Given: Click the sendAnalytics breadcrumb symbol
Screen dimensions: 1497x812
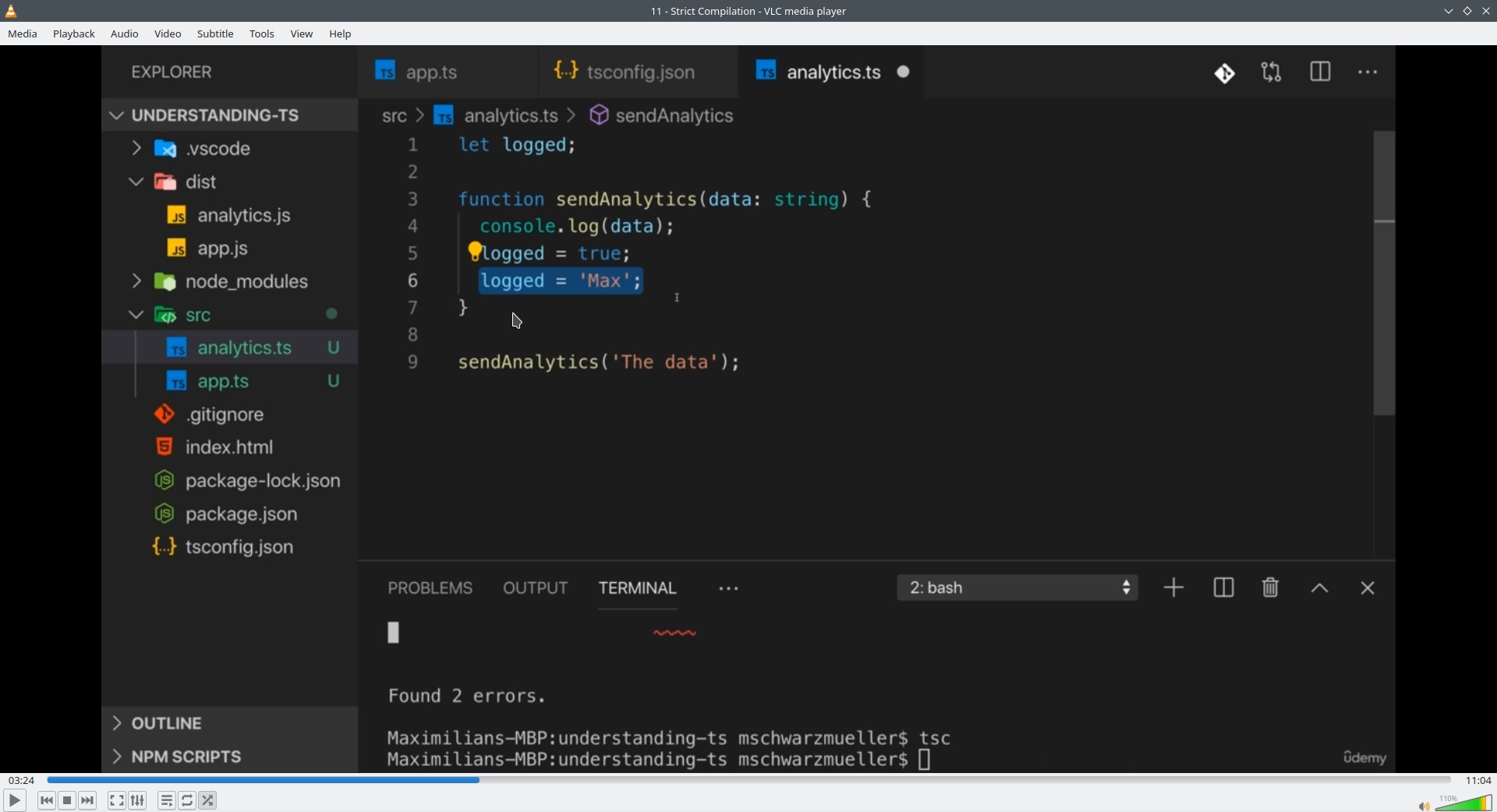Looking at the screenshot, I should [662, 116].
